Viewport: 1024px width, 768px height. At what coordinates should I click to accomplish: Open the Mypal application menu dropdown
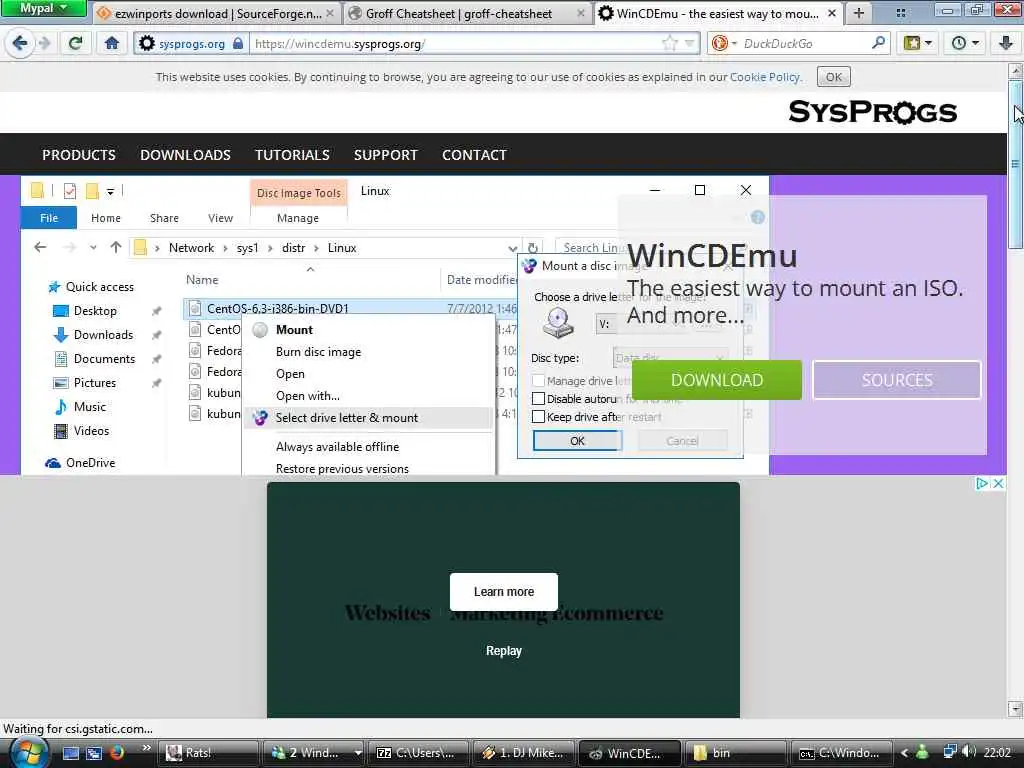pos(43,8)
